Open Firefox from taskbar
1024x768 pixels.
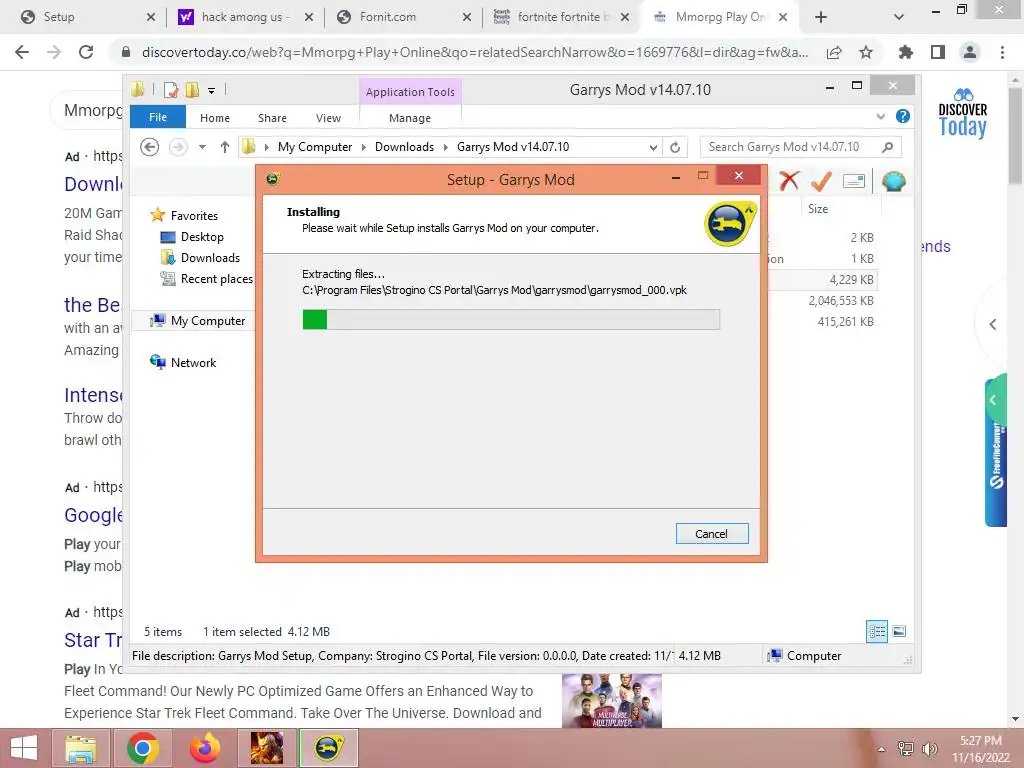click(205, 748)
